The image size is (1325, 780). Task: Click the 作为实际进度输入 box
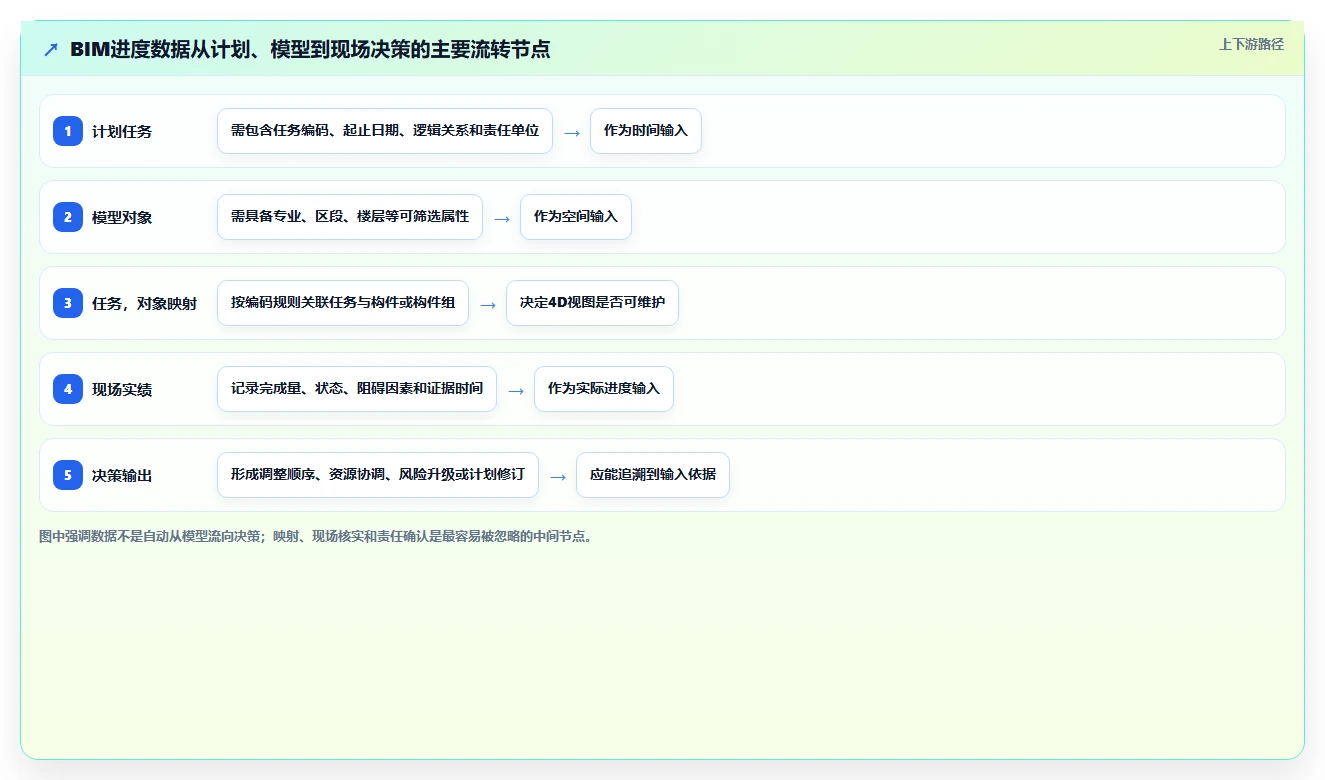[604, 389]
